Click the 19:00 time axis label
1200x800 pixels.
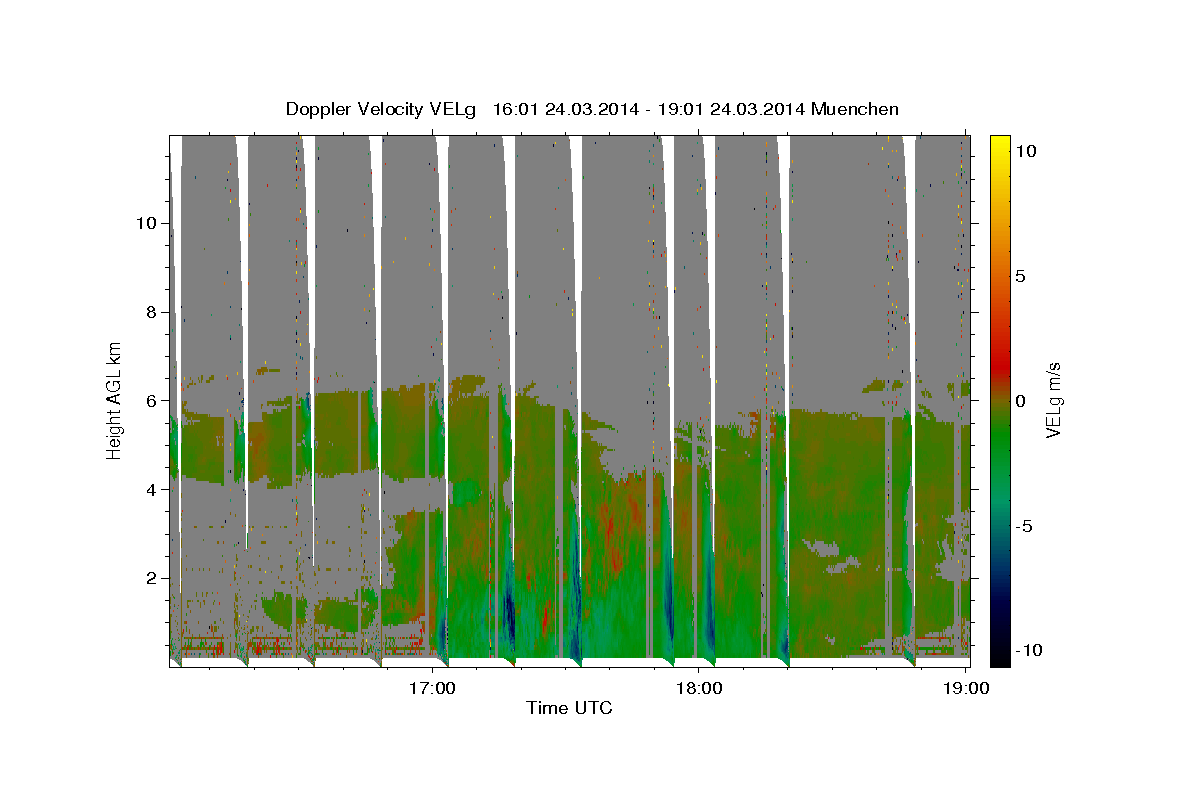coord(965,688)
